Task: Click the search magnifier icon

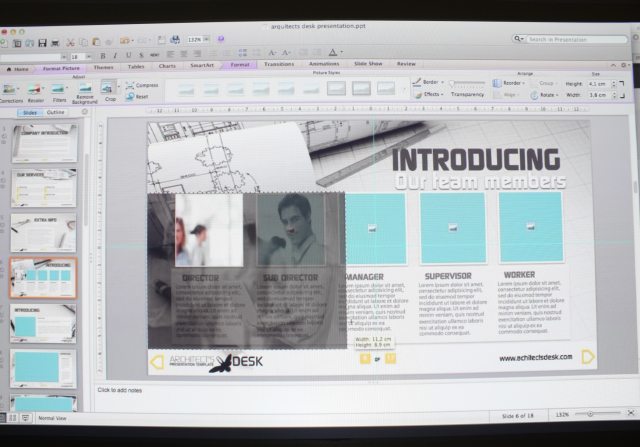Action: pos(518,39)
